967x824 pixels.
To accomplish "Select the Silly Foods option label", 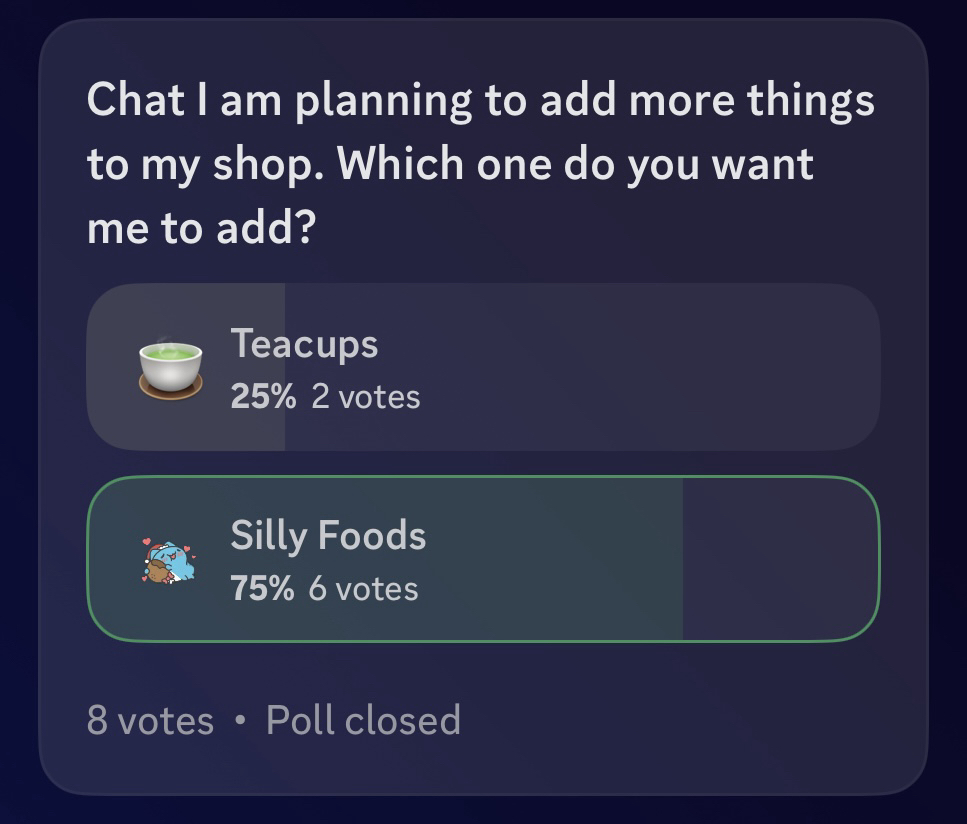I will click(x=328, y=536).
